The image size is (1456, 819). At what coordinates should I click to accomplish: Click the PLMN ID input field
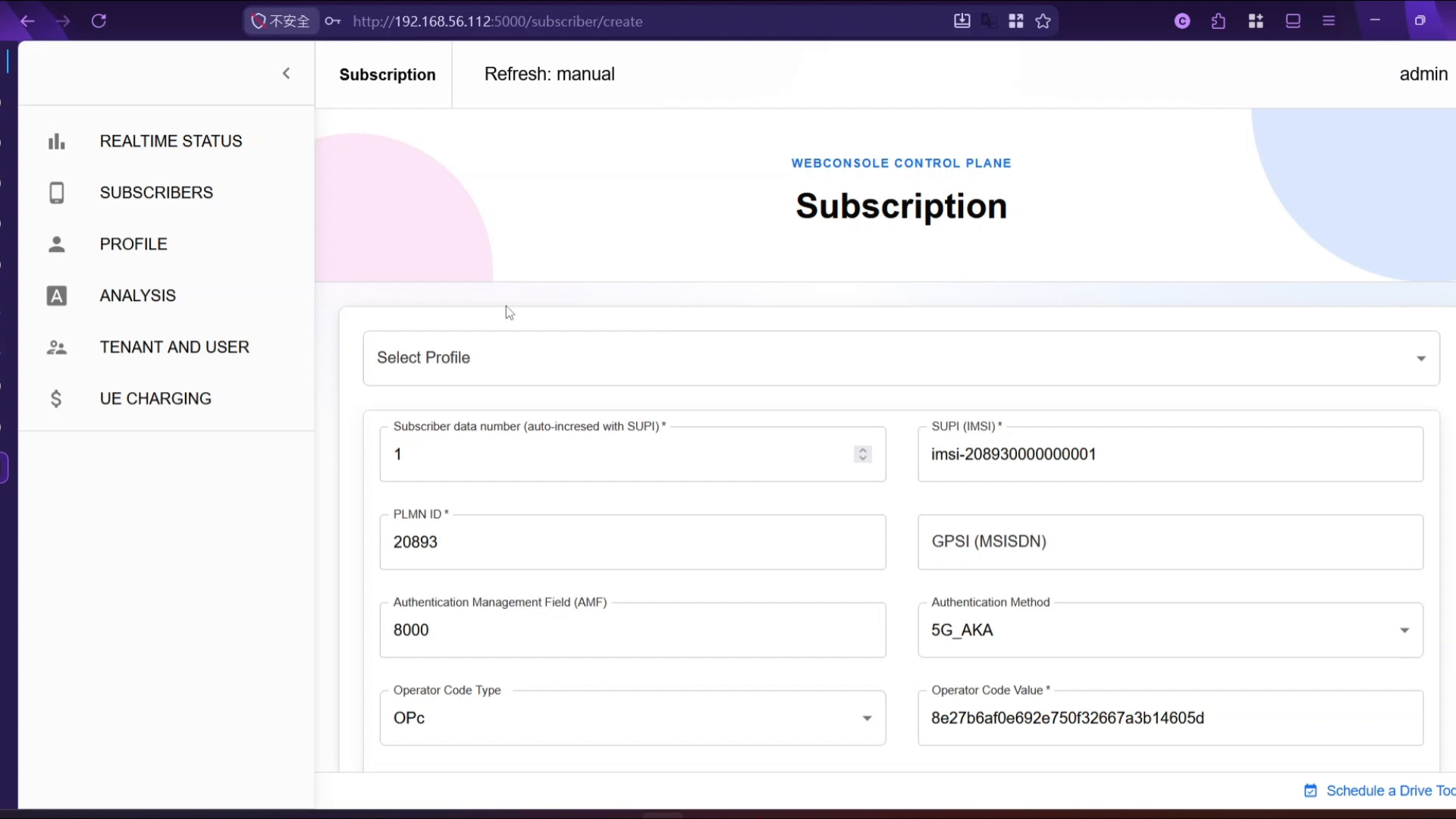coord(632,542)
